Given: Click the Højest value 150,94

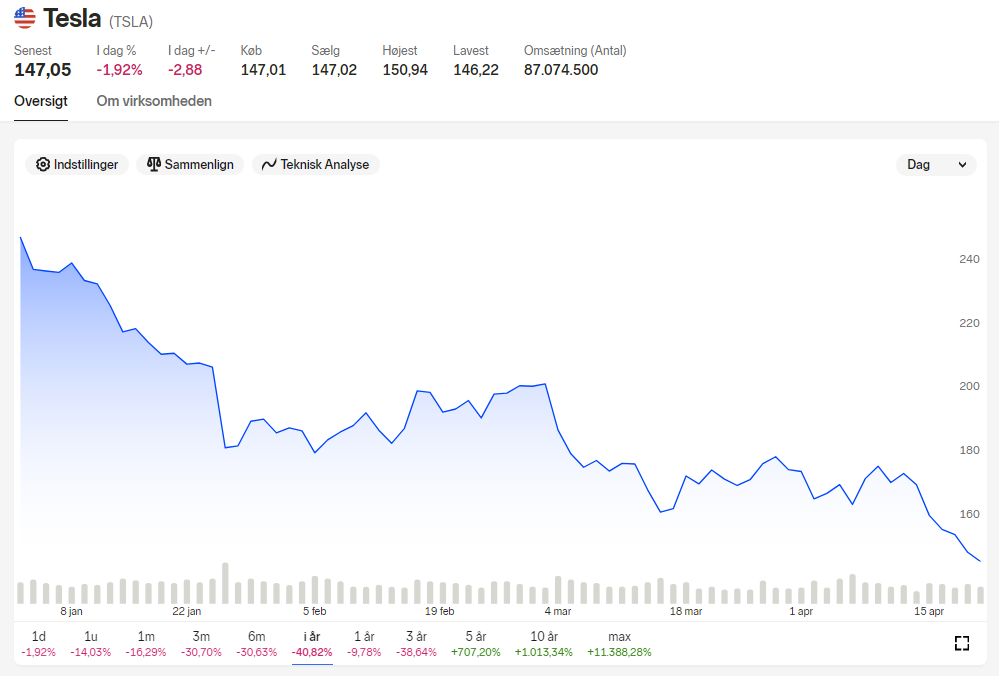Looking at the screenshot, I should [x=405, y=69].
